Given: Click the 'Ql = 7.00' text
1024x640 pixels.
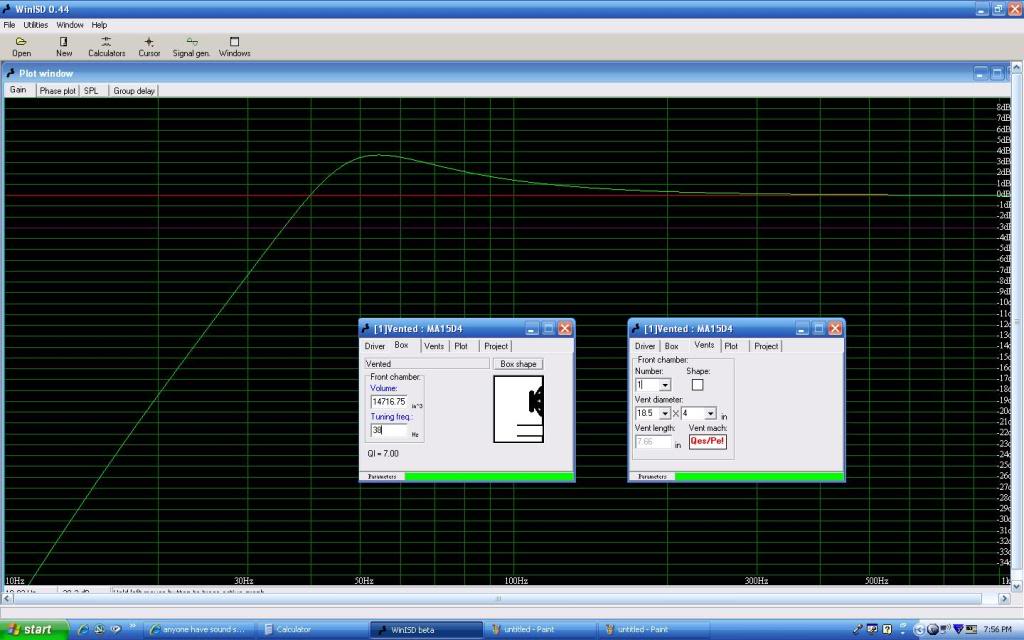Looking at the screenshot, I should click(383, 453).
